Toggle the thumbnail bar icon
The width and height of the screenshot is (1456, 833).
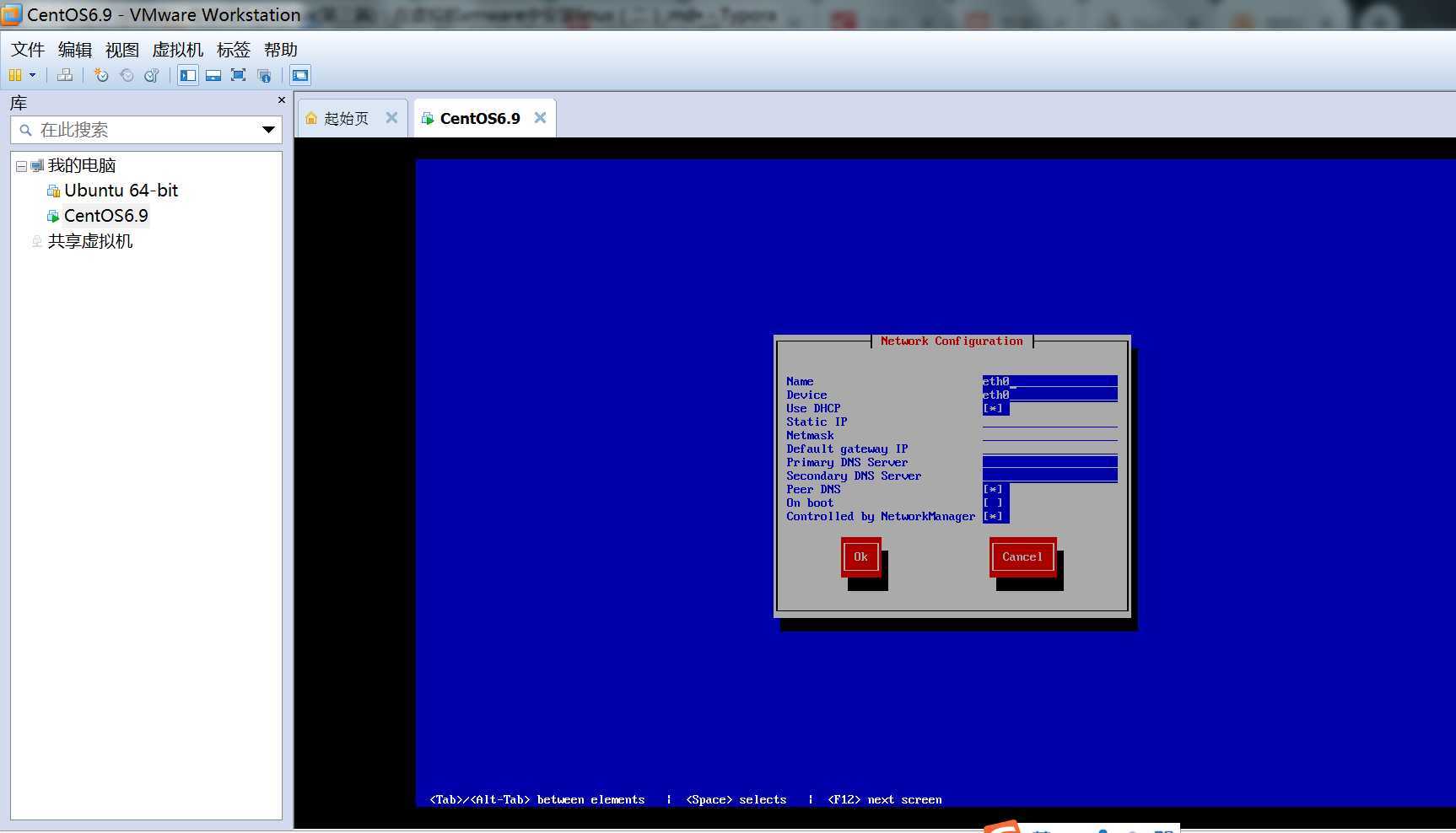tap(213, 76)
